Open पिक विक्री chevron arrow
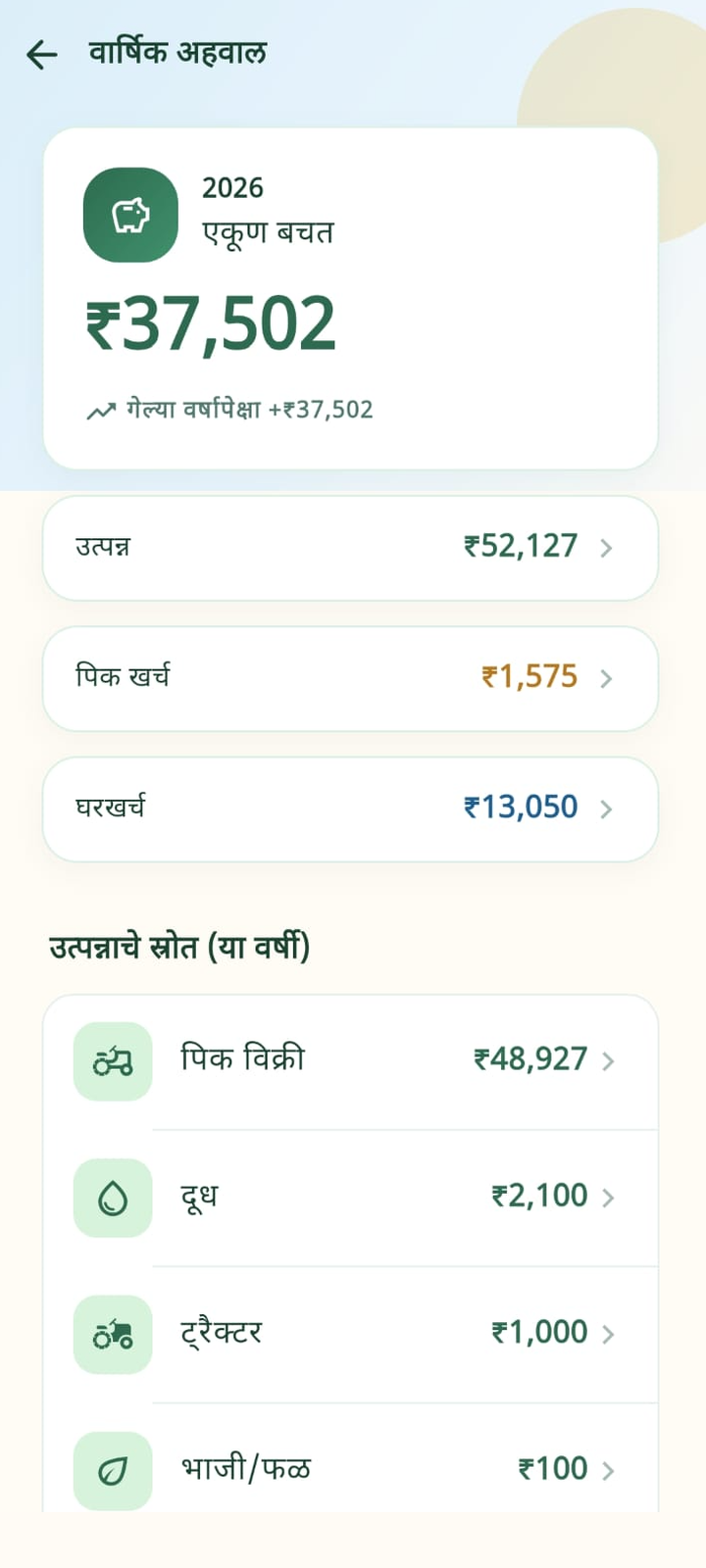Image resolution: width=706 pixels, height=1568 pixels. (x=608, y=1061)
